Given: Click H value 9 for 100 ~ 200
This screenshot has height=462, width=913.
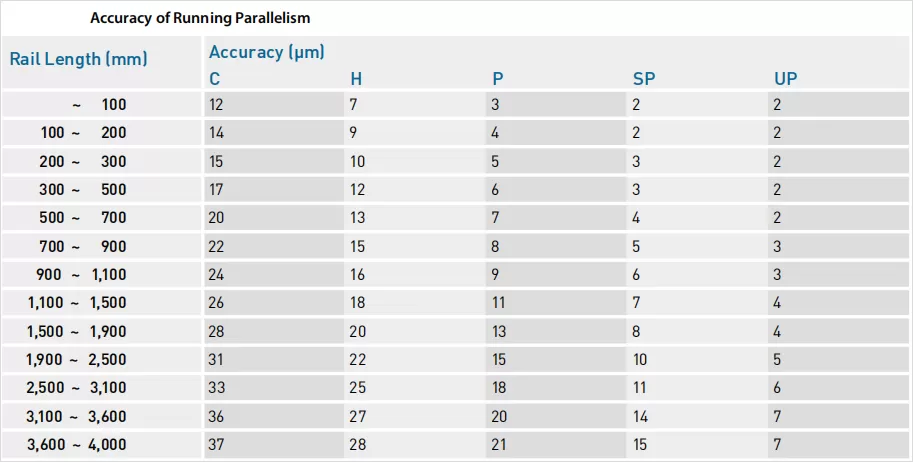Looking at the screenshot, I should (354, 132).
